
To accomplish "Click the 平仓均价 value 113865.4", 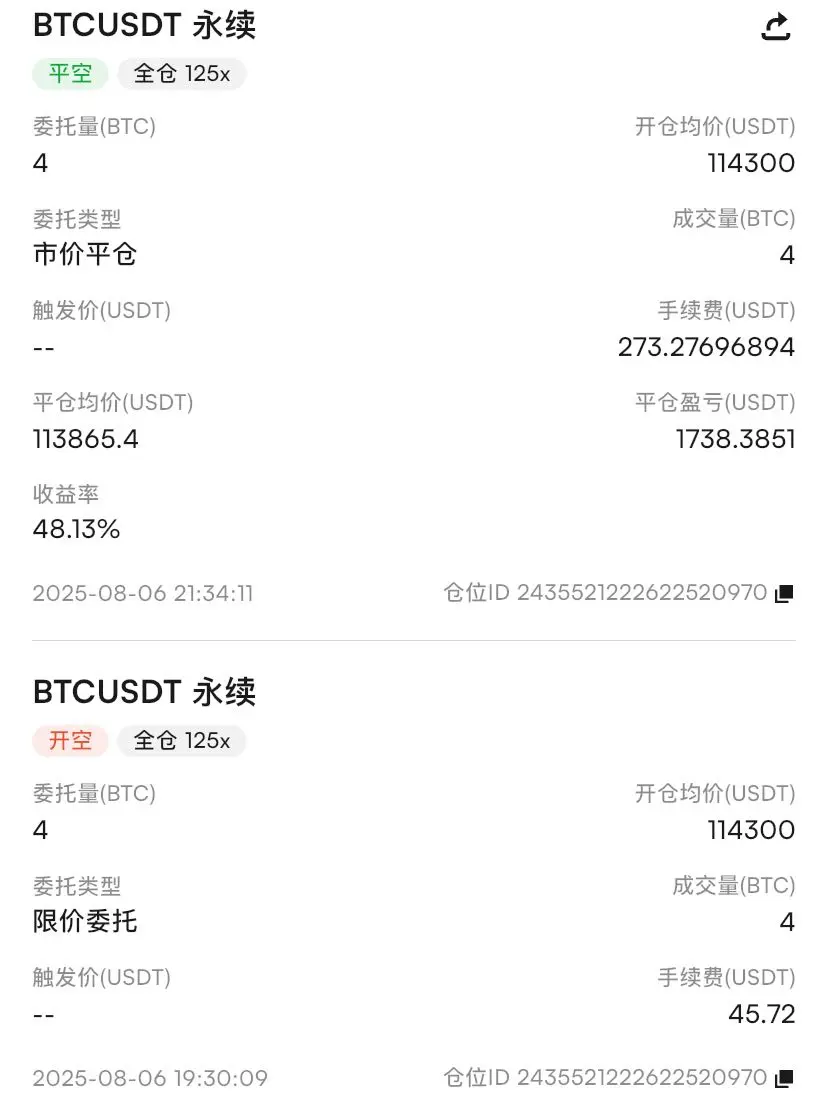I will [85, 439].
